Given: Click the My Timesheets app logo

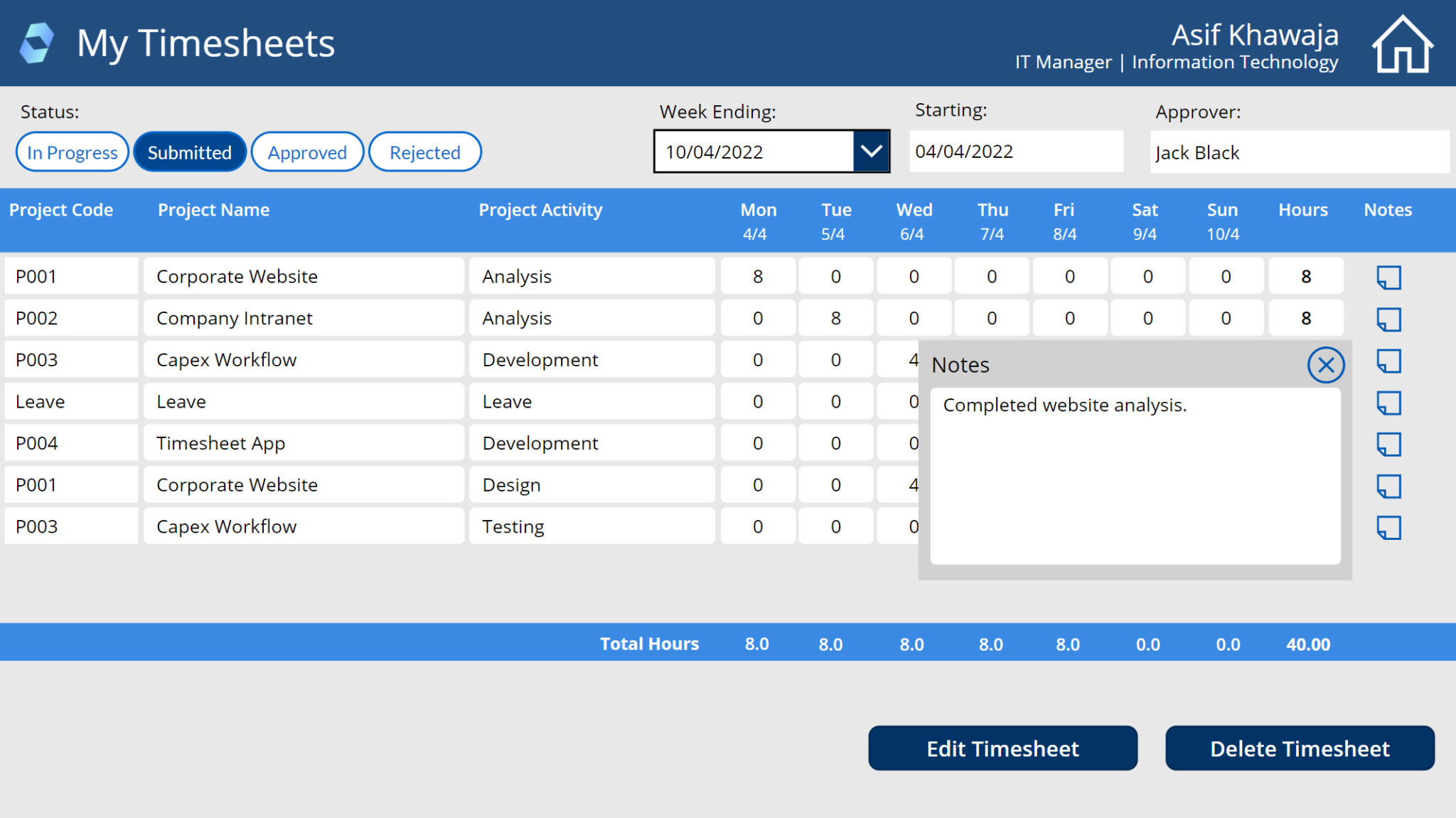Looking at the screenshot, I should pos(36,41).
